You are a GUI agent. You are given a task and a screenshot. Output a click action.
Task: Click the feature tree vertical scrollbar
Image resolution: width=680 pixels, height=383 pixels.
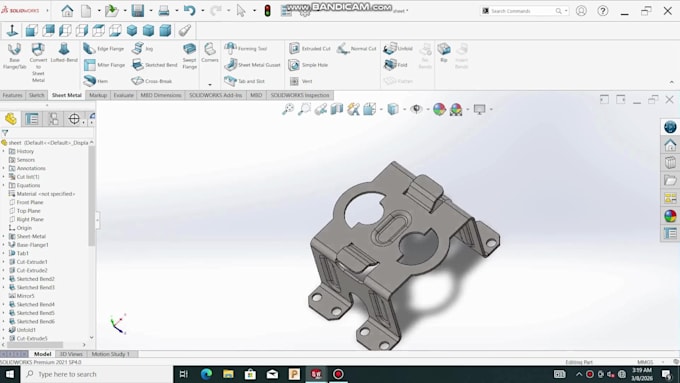coord(92,196)
